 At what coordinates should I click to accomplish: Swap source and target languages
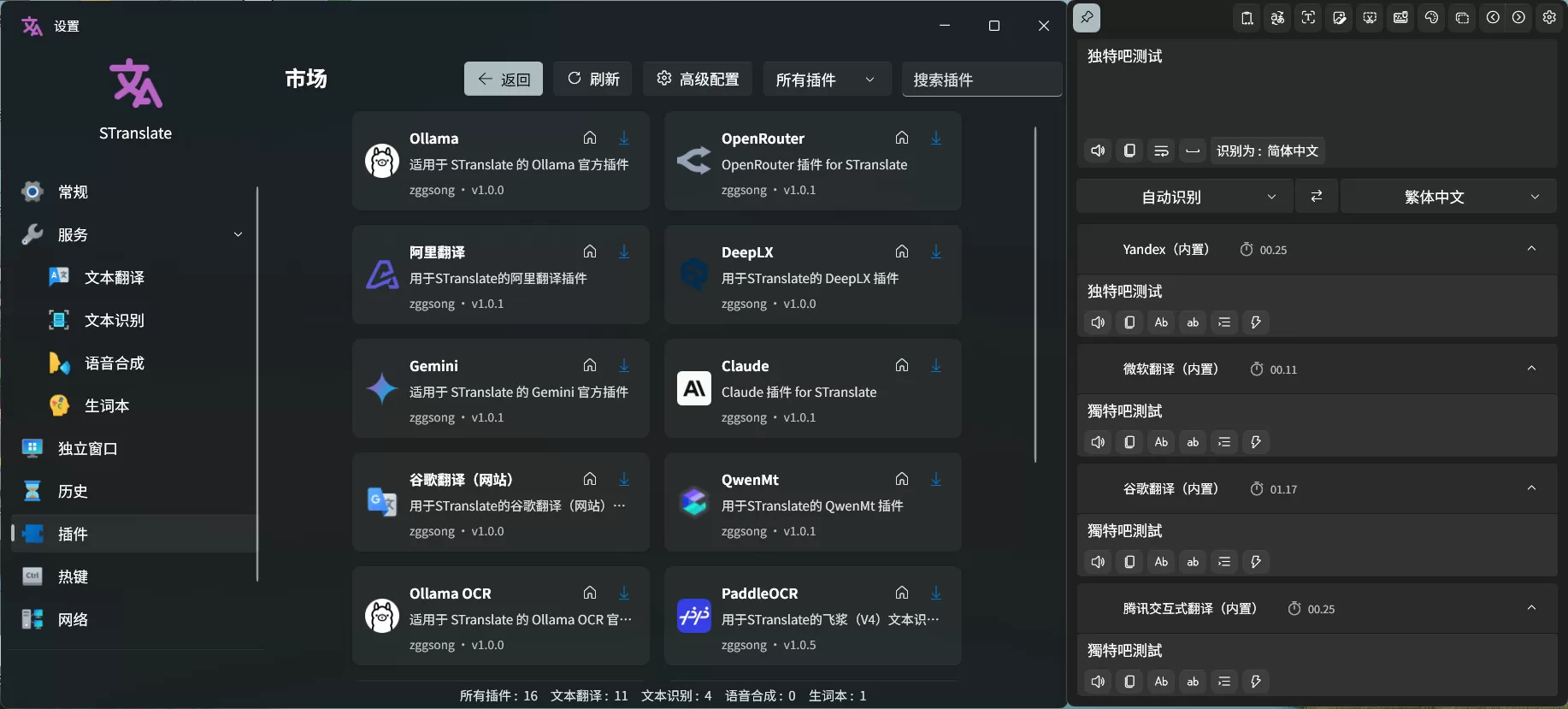1317,197
